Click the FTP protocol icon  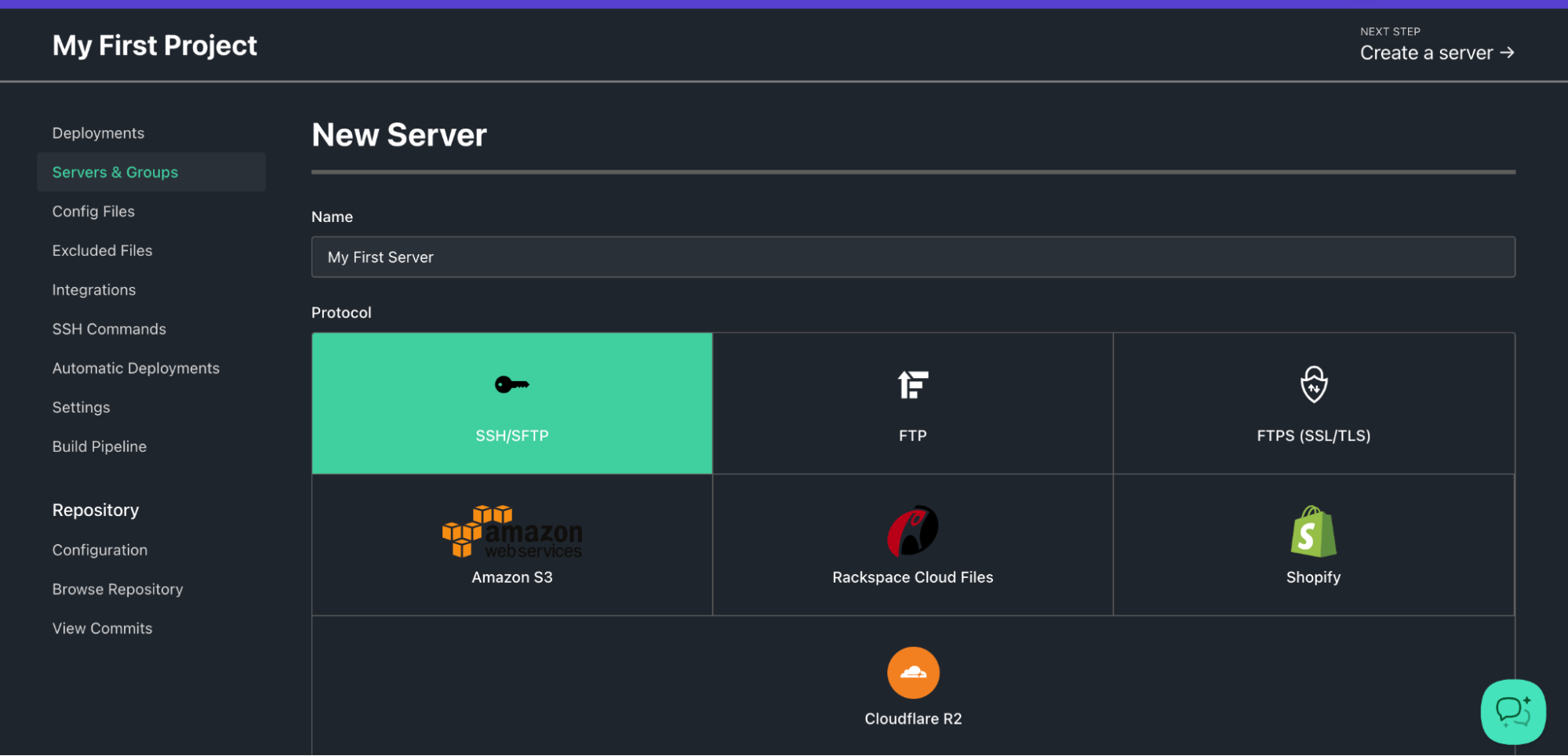[912, 385]
